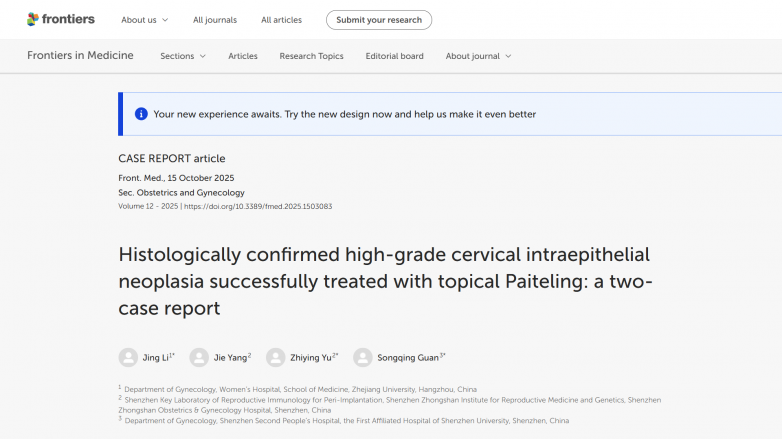Open the Sections dropdown menu
This screenshot has width=782, height=439.
tap(182, 56)
